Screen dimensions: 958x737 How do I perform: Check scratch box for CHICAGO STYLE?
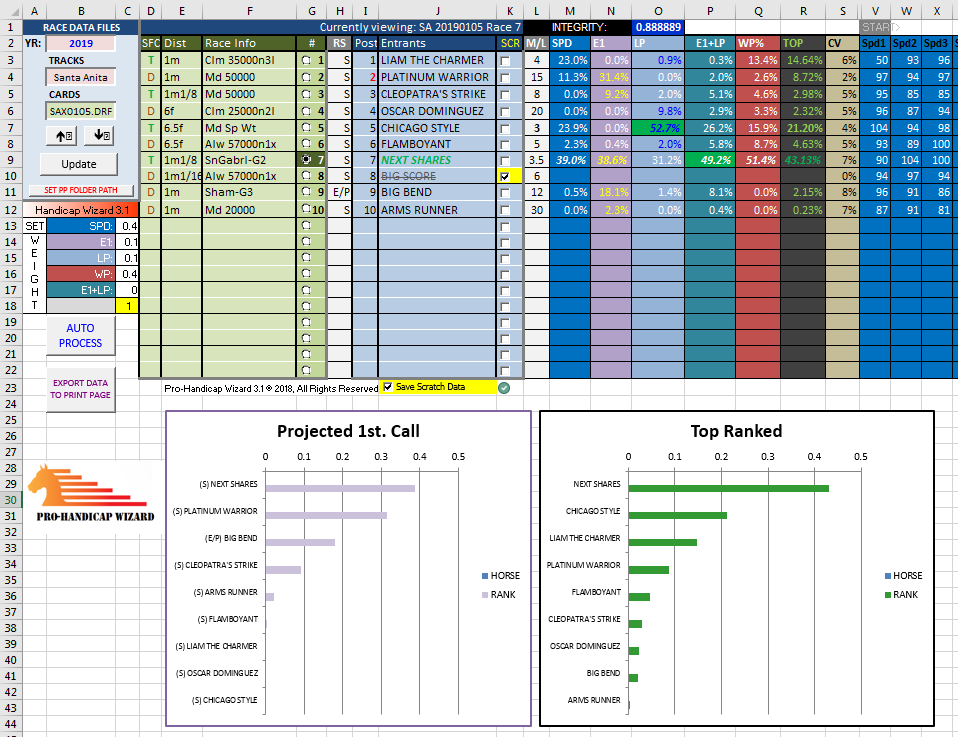click(x=505, y=128)
